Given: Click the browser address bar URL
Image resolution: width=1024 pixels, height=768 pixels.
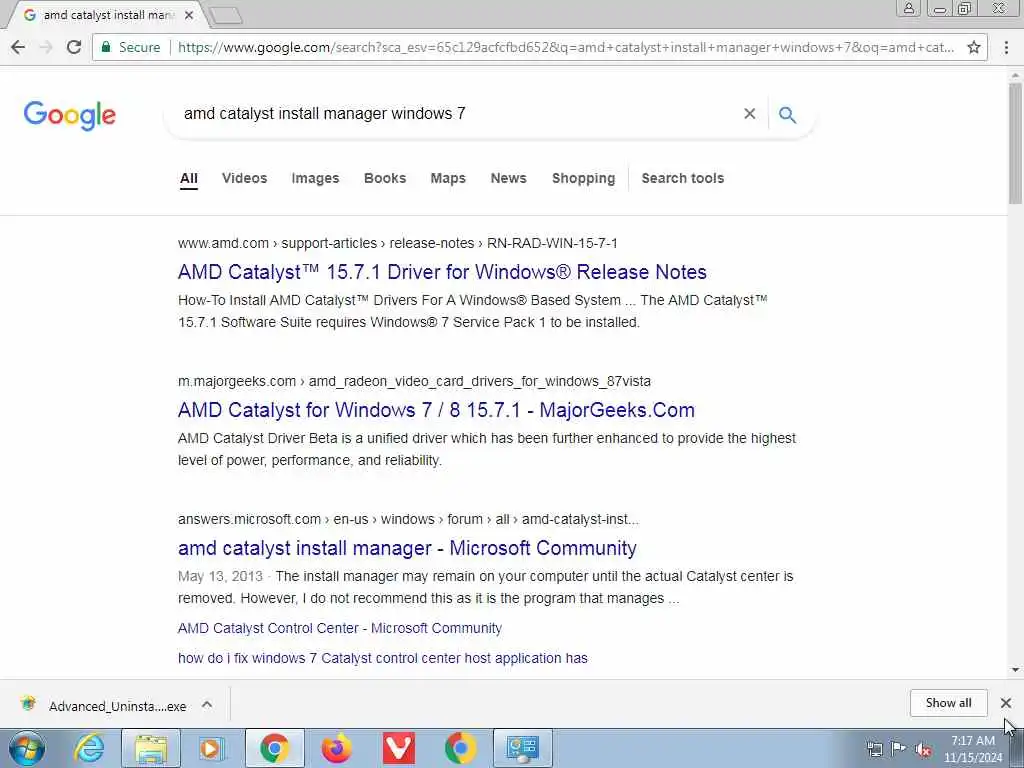Looking at the screenshot, I should tap(566, 47).
